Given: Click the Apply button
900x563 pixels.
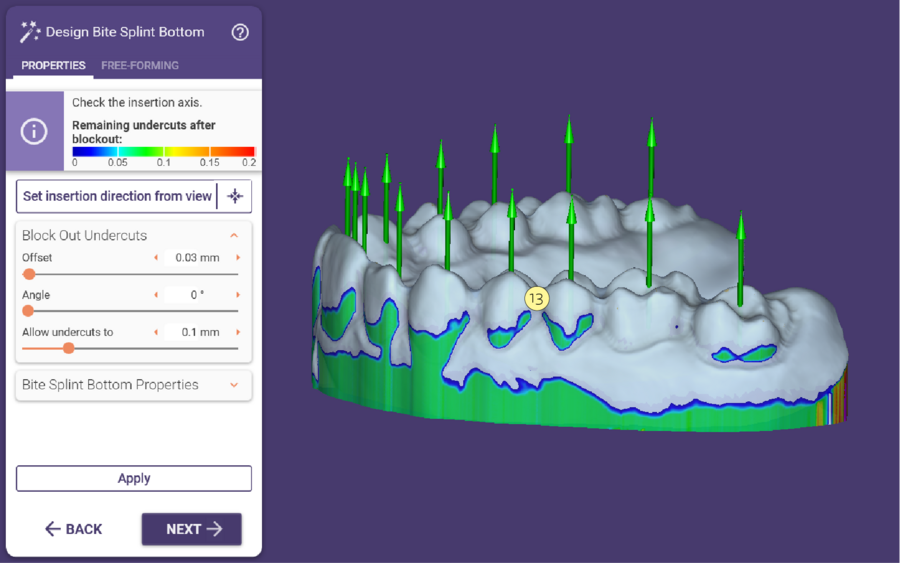Looking at the screenshot, I should pos(134,478).
